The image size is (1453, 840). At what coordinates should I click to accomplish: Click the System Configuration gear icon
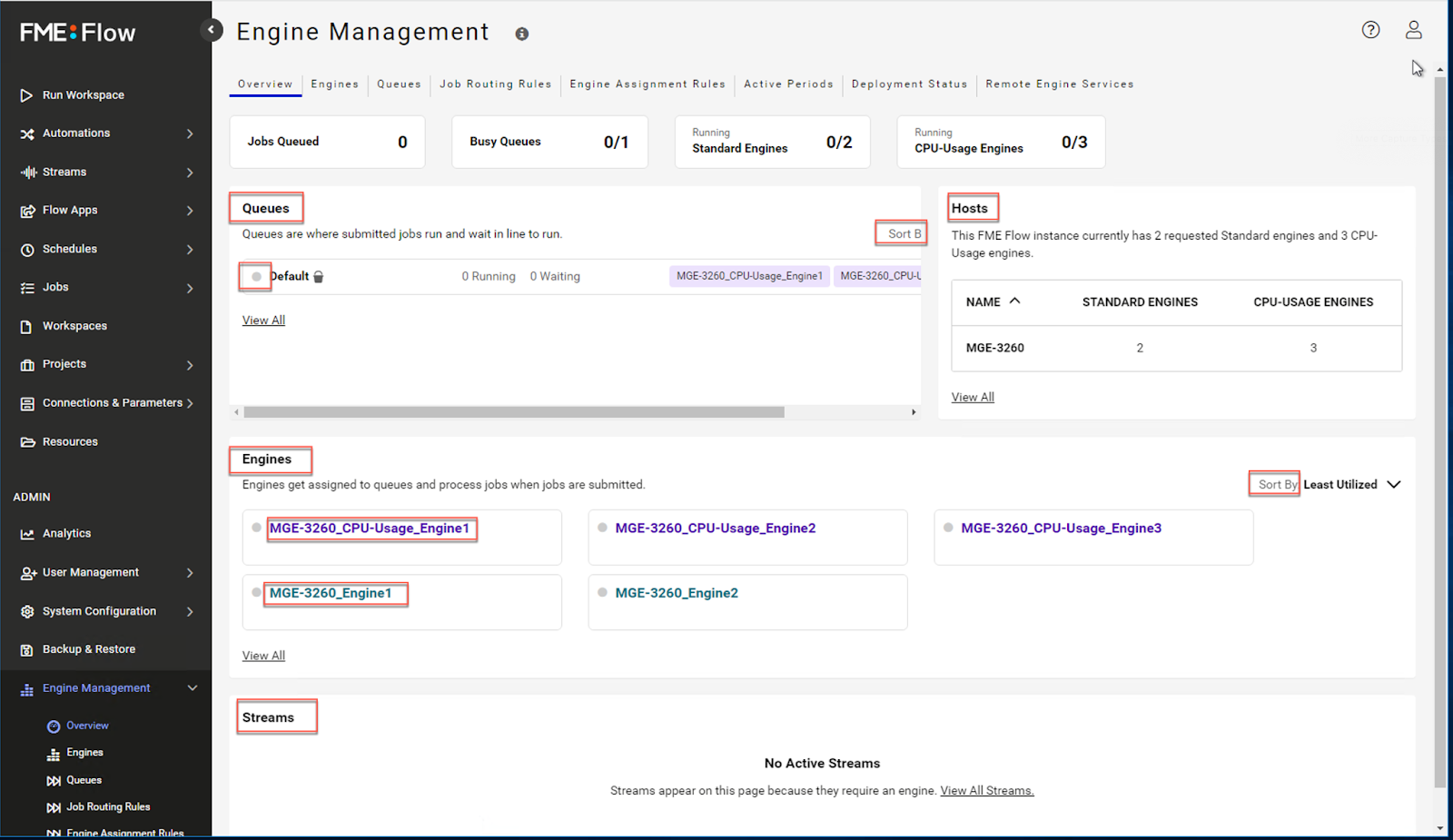coord(27,612)
